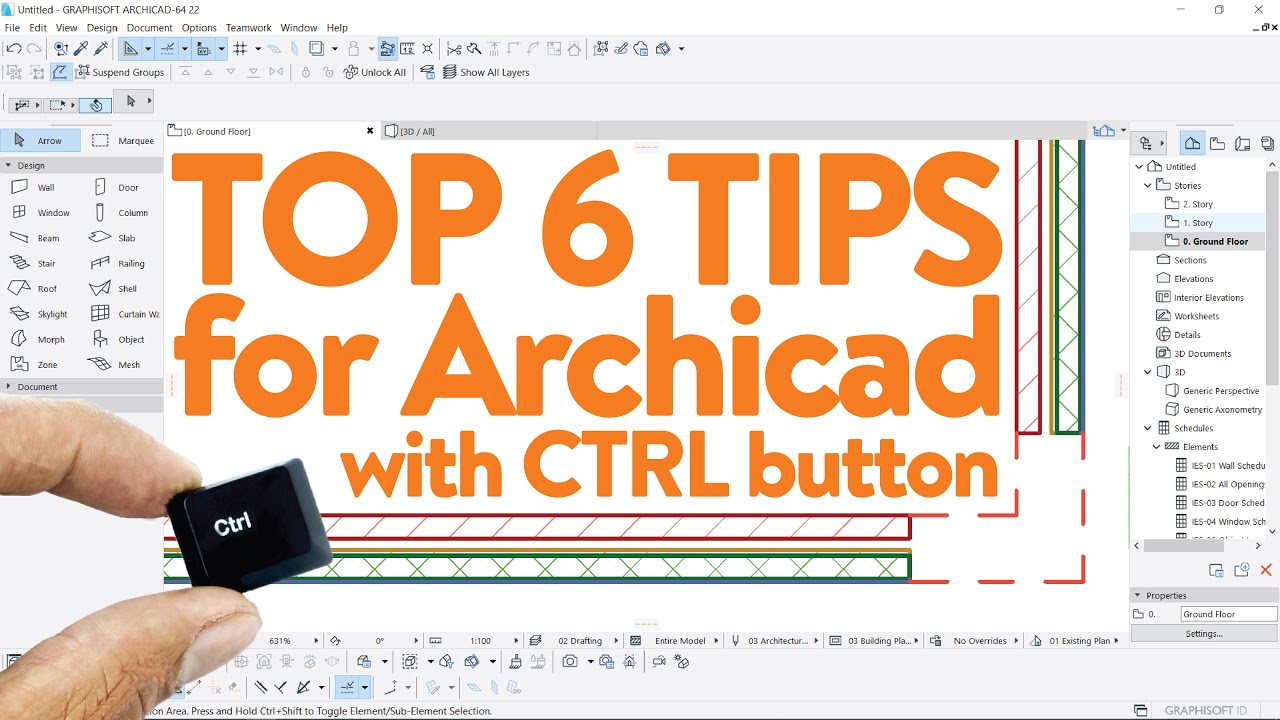This screenshot has height=720, width=1280.
Task: Collapse the Stories tree node
Action: tap(1148, 185)
